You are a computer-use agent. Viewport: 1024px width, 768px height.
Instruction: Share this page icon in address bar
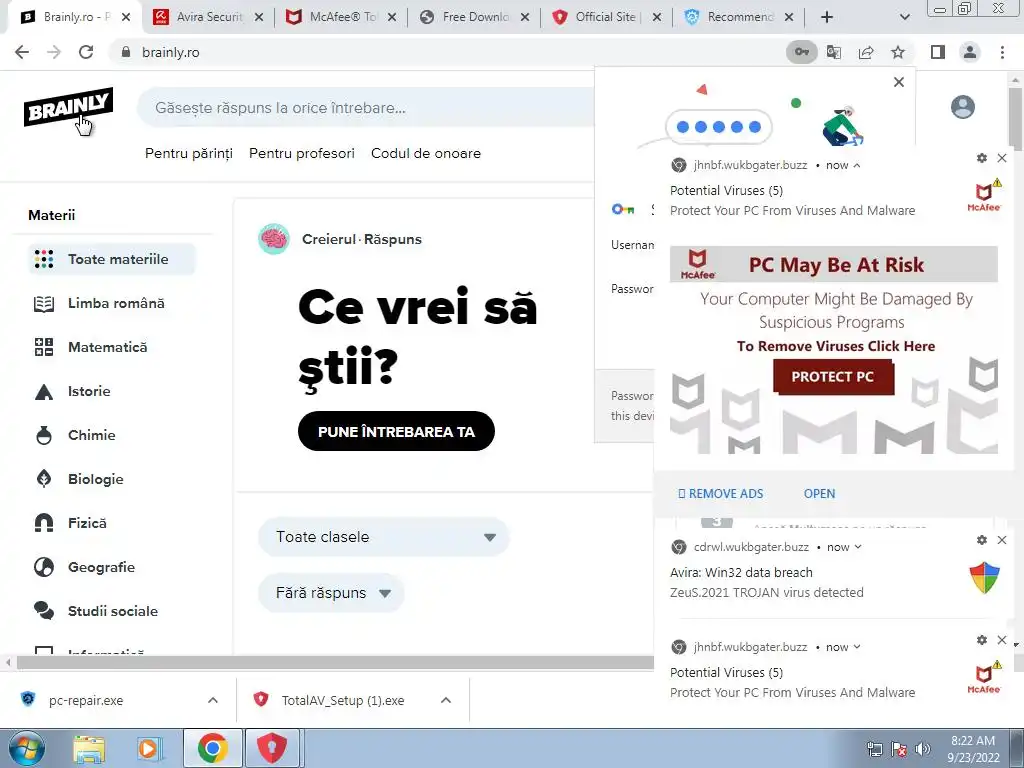pos(866,52)
